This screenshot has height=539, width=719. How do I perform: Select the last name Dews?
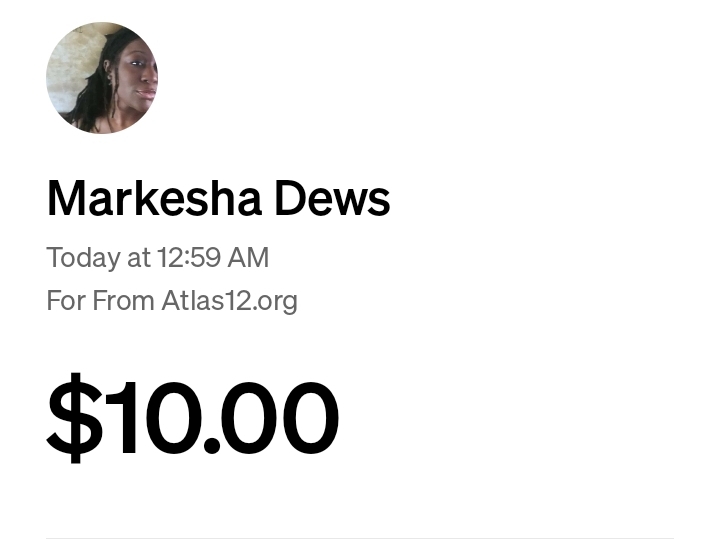332,199
